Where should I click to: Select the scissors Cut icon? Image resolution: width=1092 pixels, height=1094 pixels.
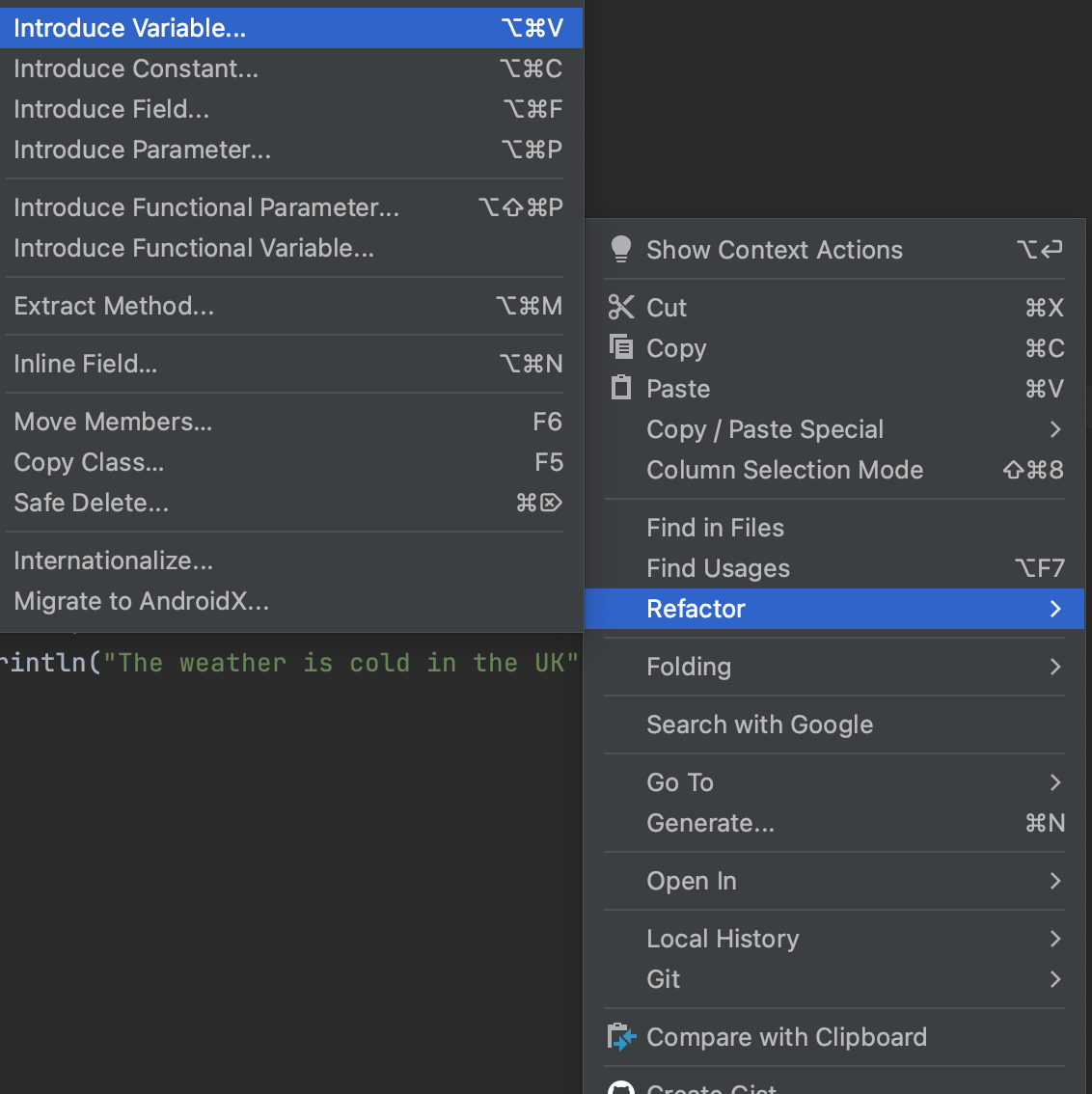pos(621,307)
